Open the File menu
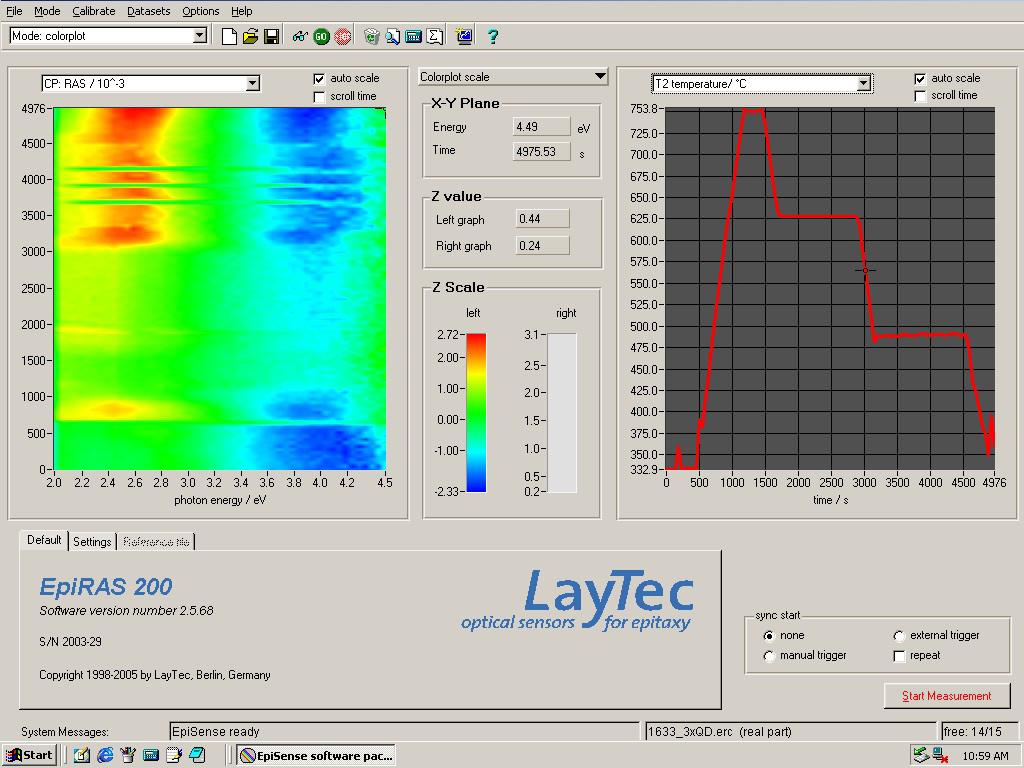The height and width of the screenshot is (768, 1024). (14, 11)
